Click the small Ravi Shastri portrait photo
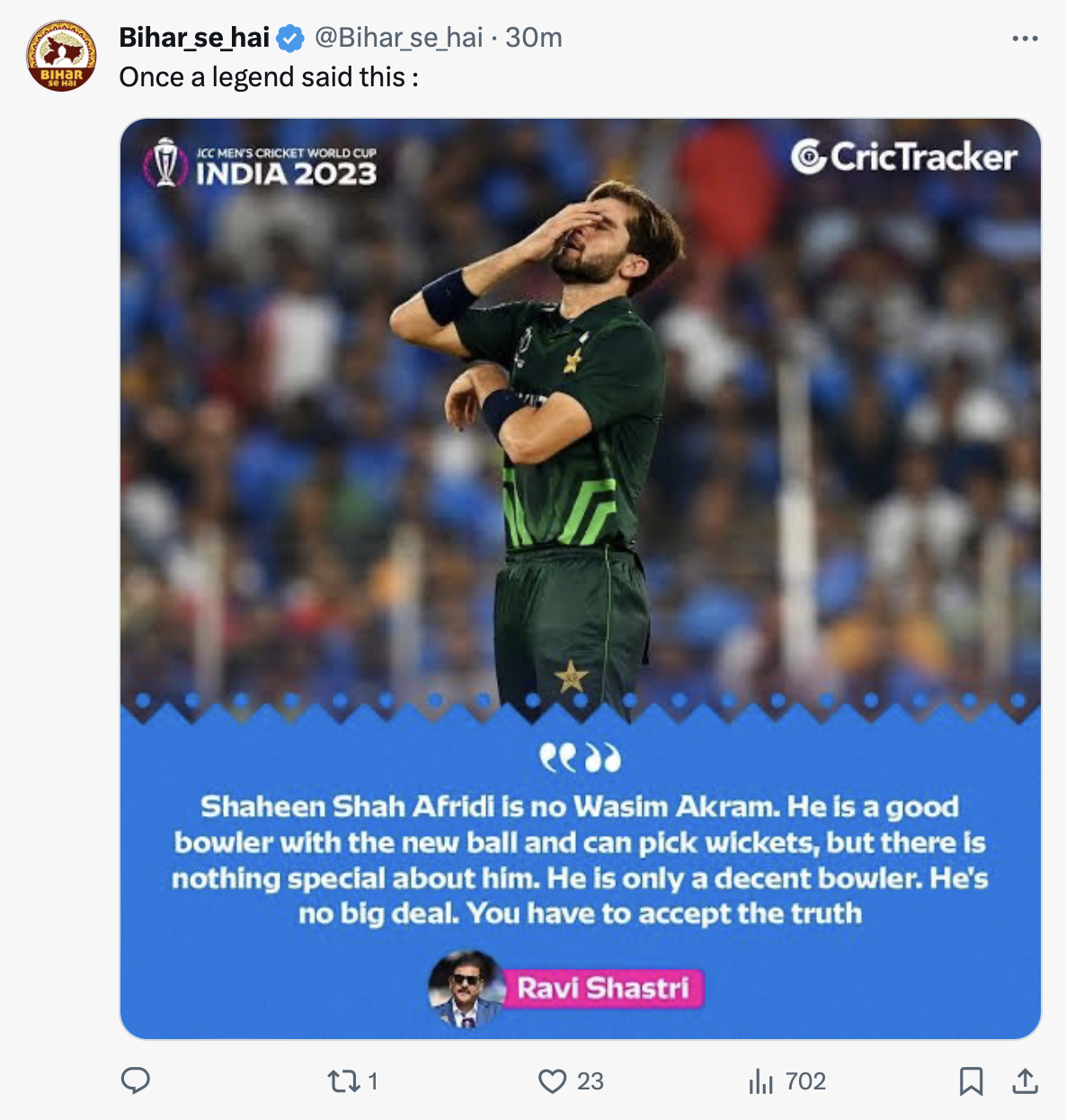Screen dimensions: 1066x1120 (465, 988)
